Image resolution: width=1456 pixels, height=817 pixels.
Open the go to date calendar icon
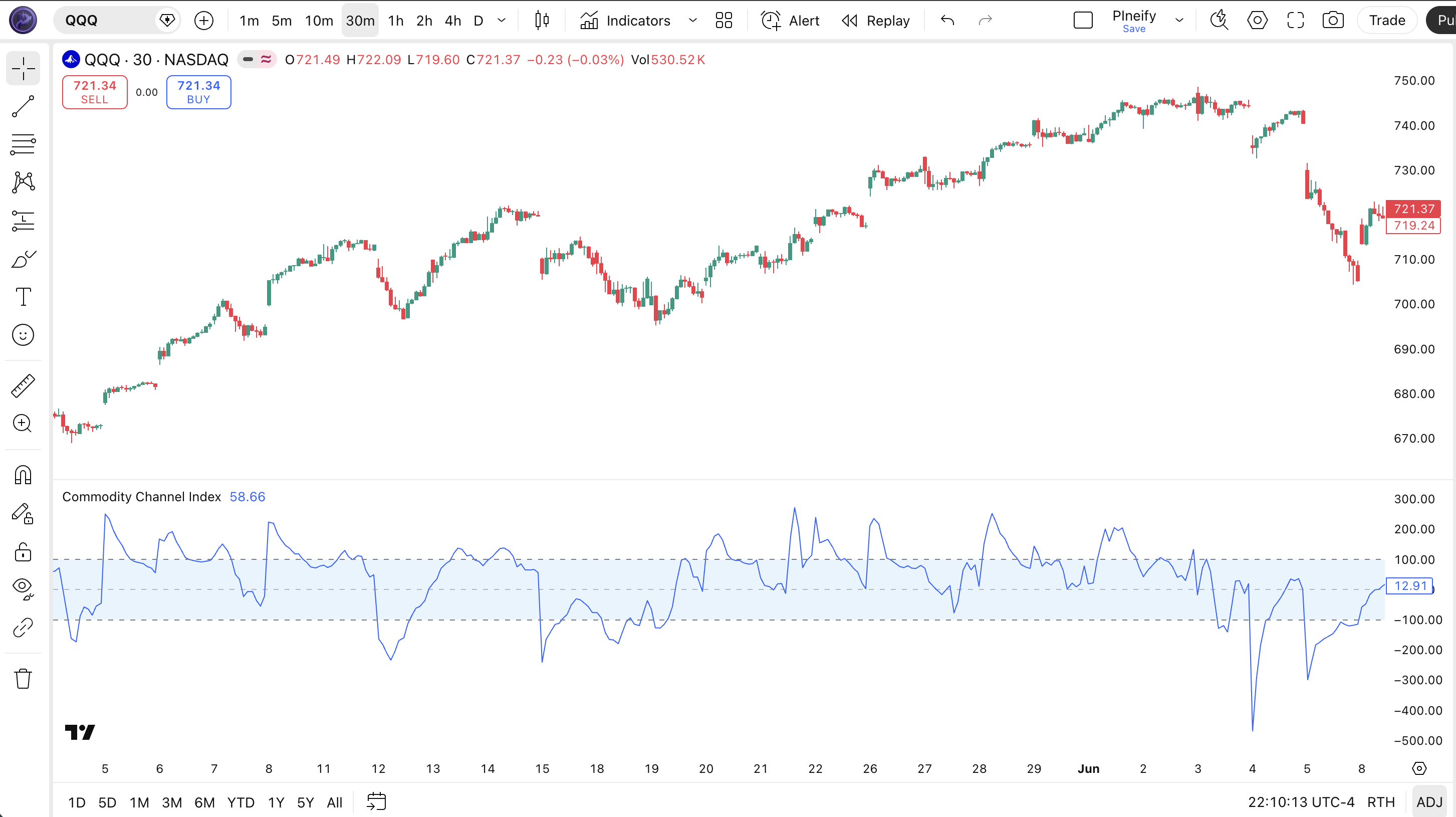[376, 802]
